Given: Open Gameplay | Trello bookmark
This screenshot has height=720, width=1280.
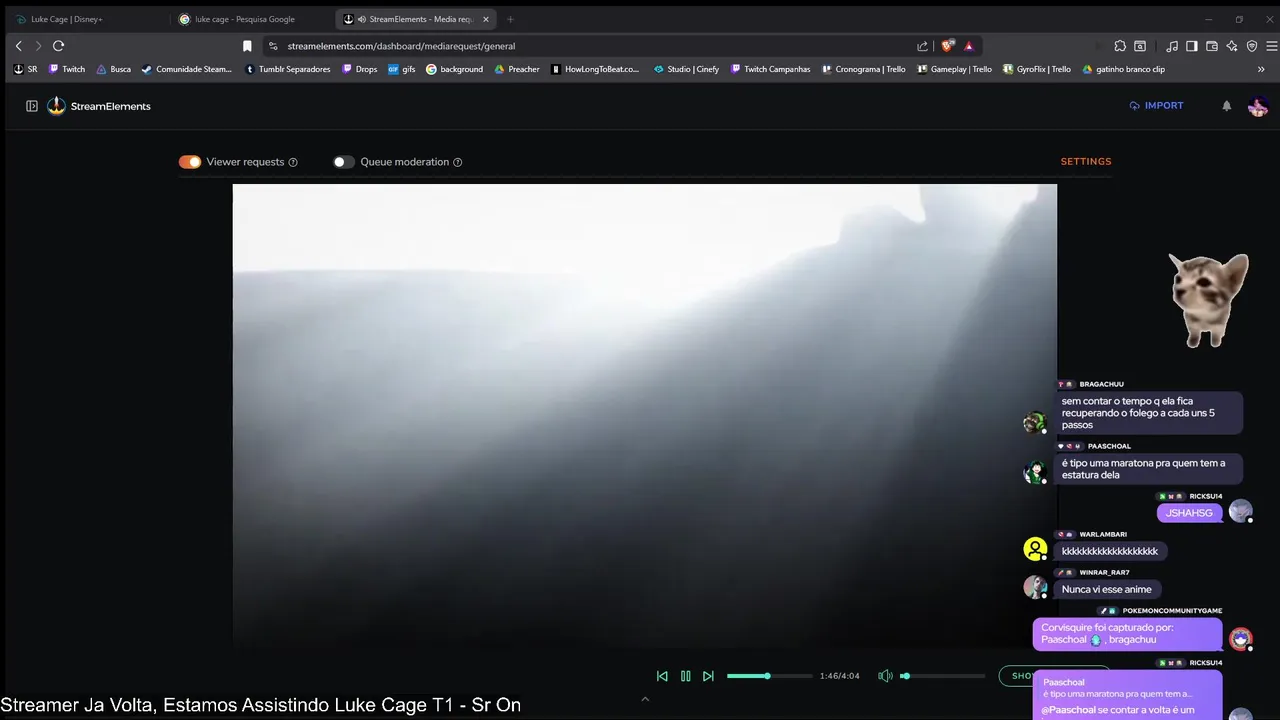Looking at the screenshot, I should (x=954, y=69).
